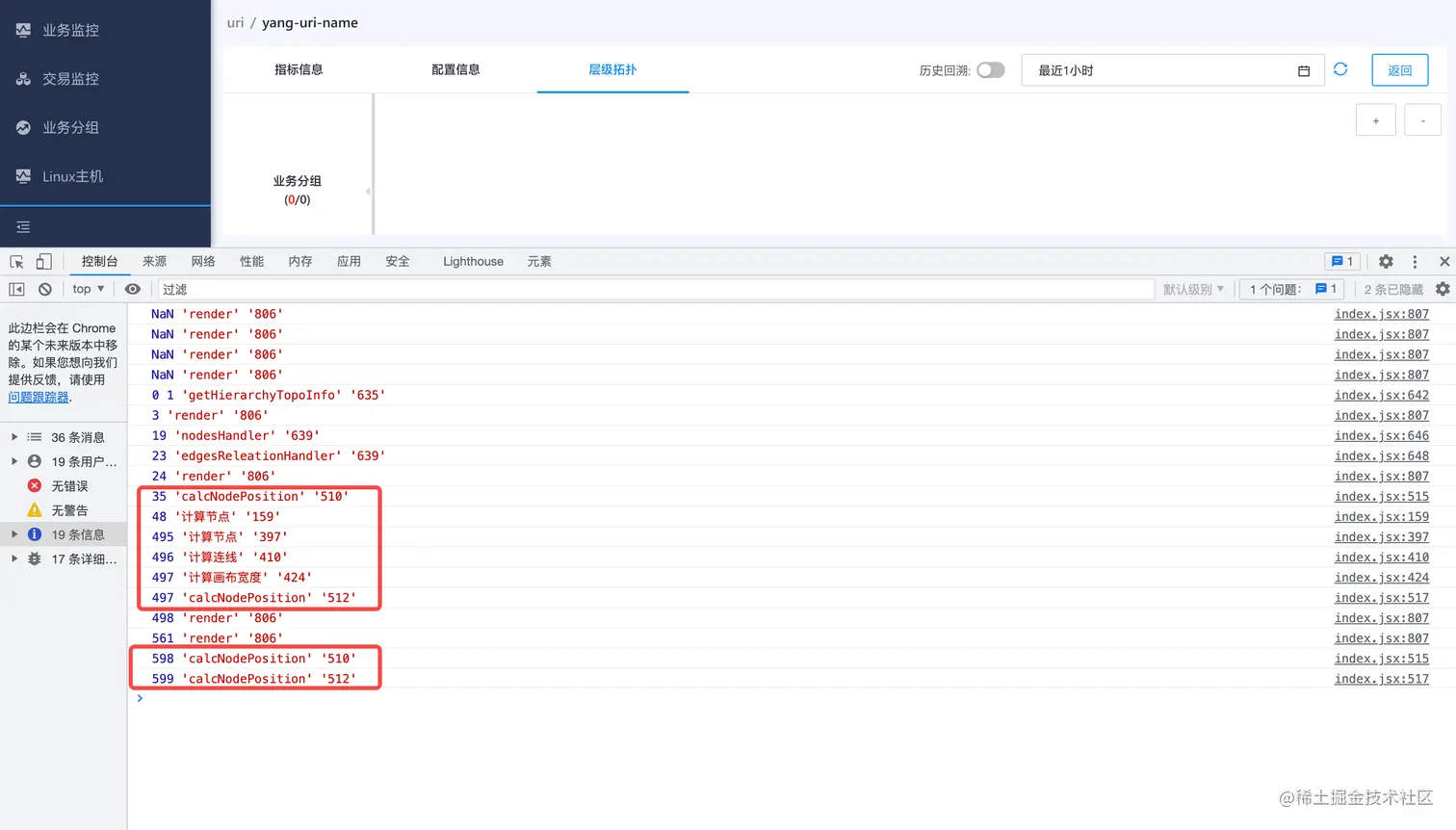Select the 来源 DevTools tab
The height and width of the screenshot is (830, 1456).
154,262
